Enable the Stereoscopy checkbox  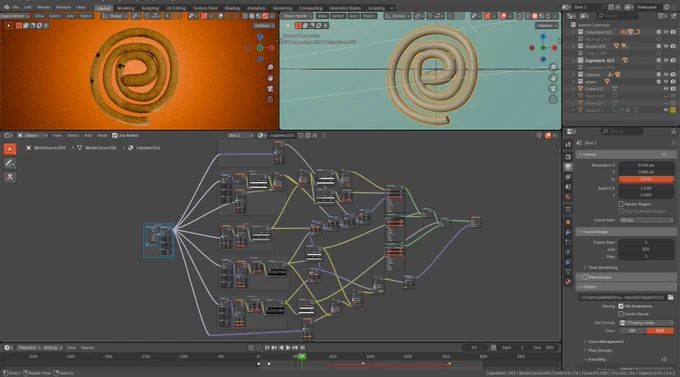pyautogui.click(x=585, y=277)
